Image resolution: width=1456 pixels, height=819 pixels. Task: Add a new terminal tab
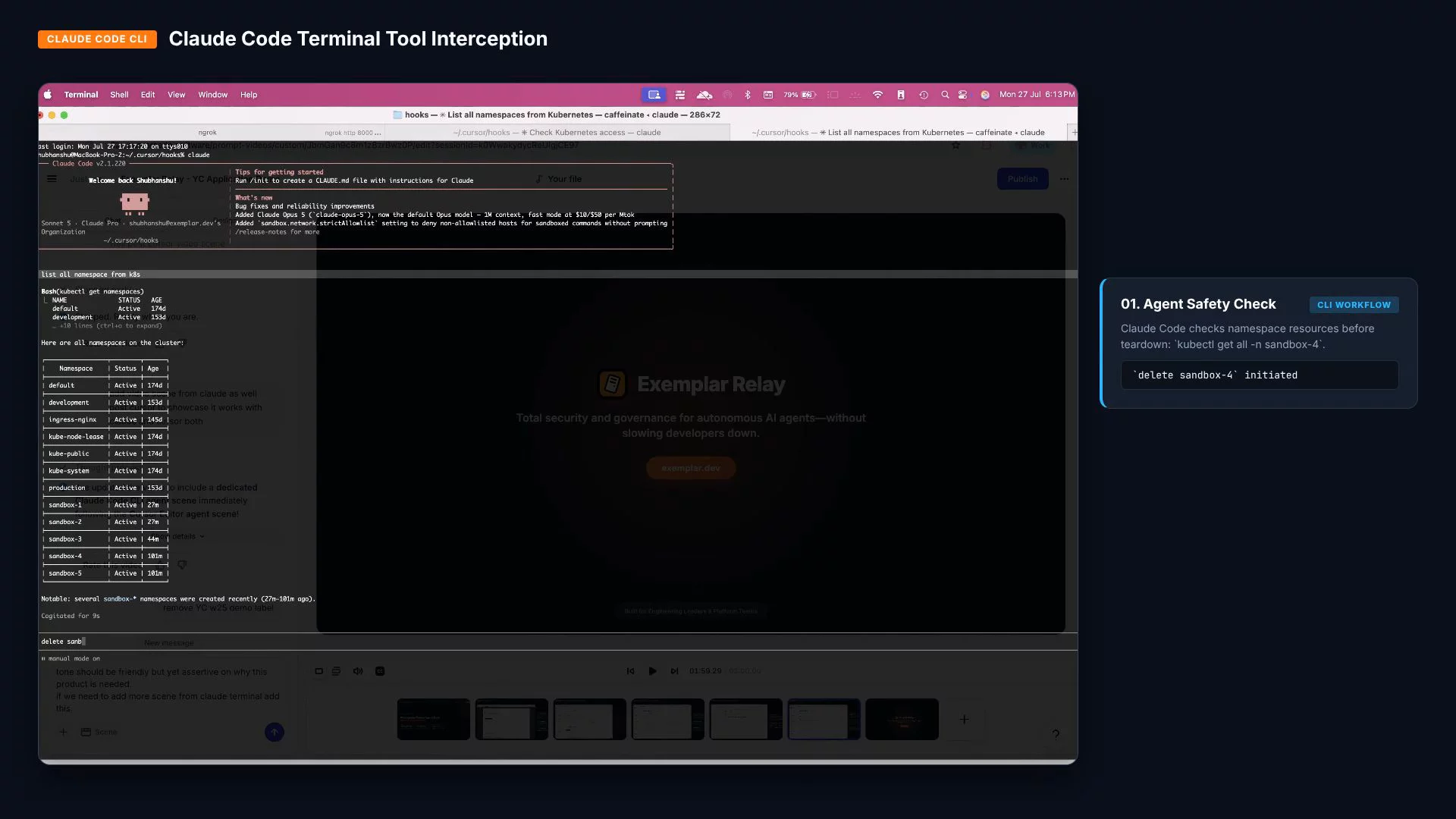(x=1073, y=132)
